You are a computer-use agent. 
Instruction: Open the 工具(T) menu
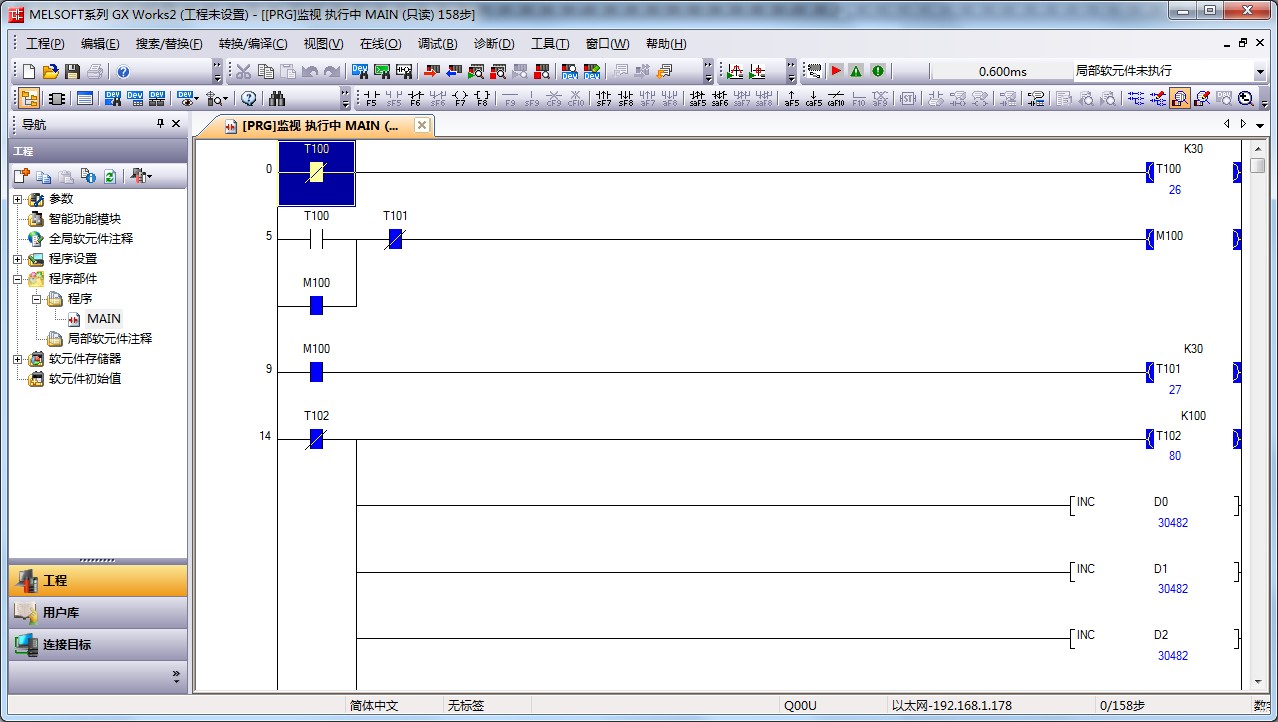point(550,44)
